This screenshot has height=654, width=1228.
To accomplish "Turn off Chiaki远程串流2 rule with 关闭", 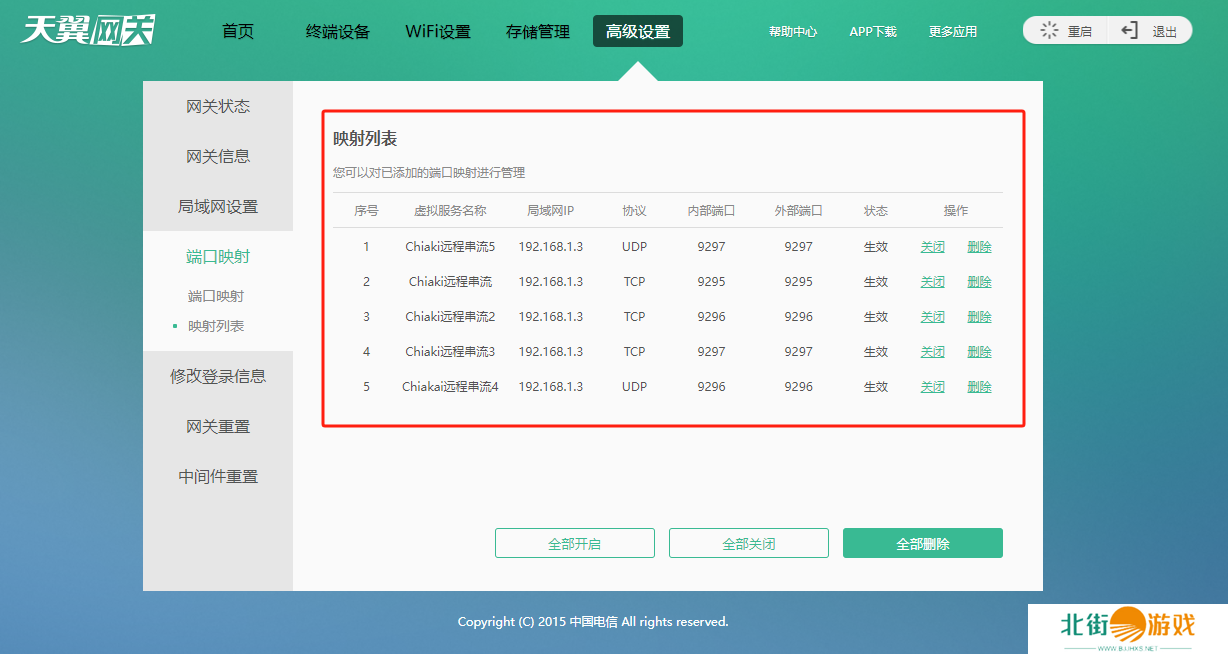I will pos(932,317).
